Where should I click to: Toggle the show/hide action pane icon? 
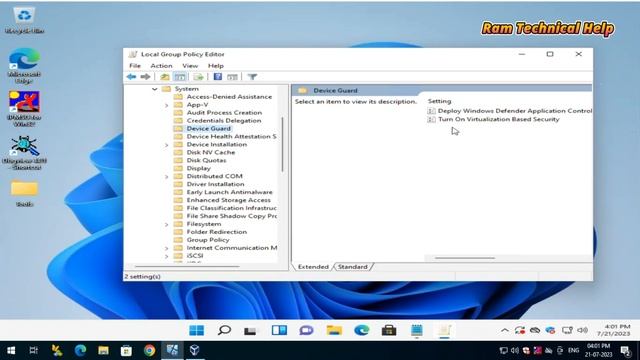coord(232,77)
